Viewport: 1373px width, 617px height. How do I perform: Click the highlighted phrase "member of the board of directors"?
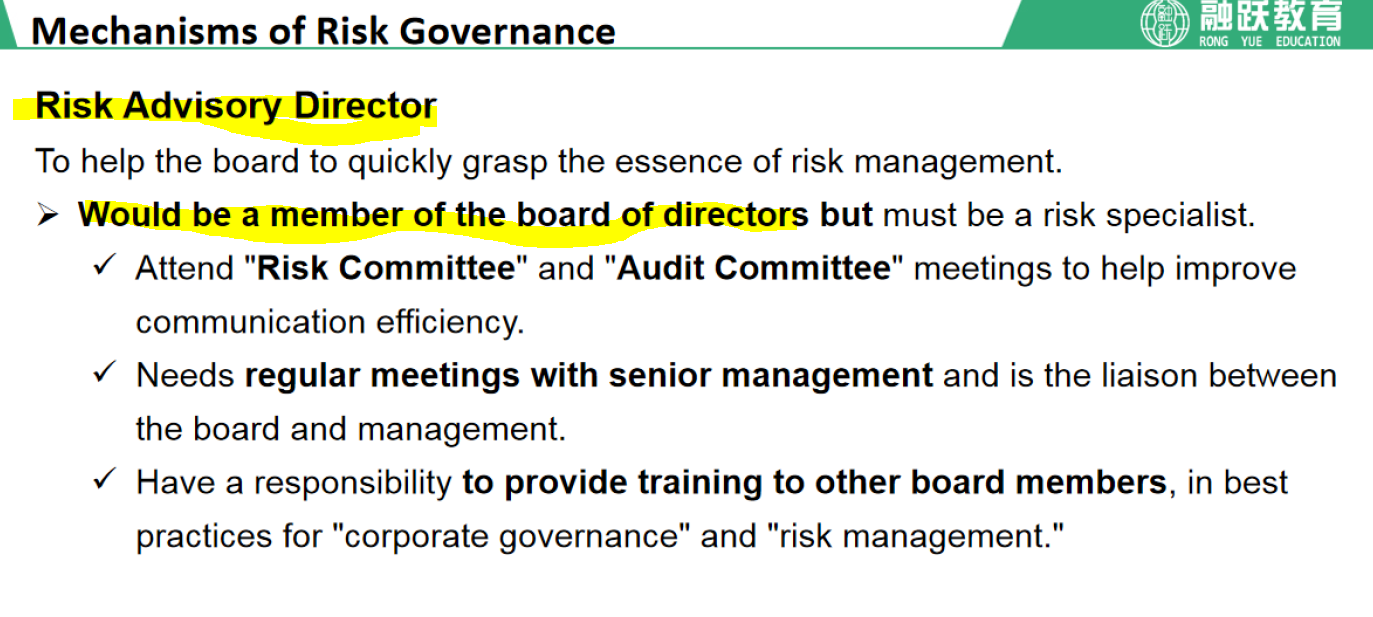[538, 215]
